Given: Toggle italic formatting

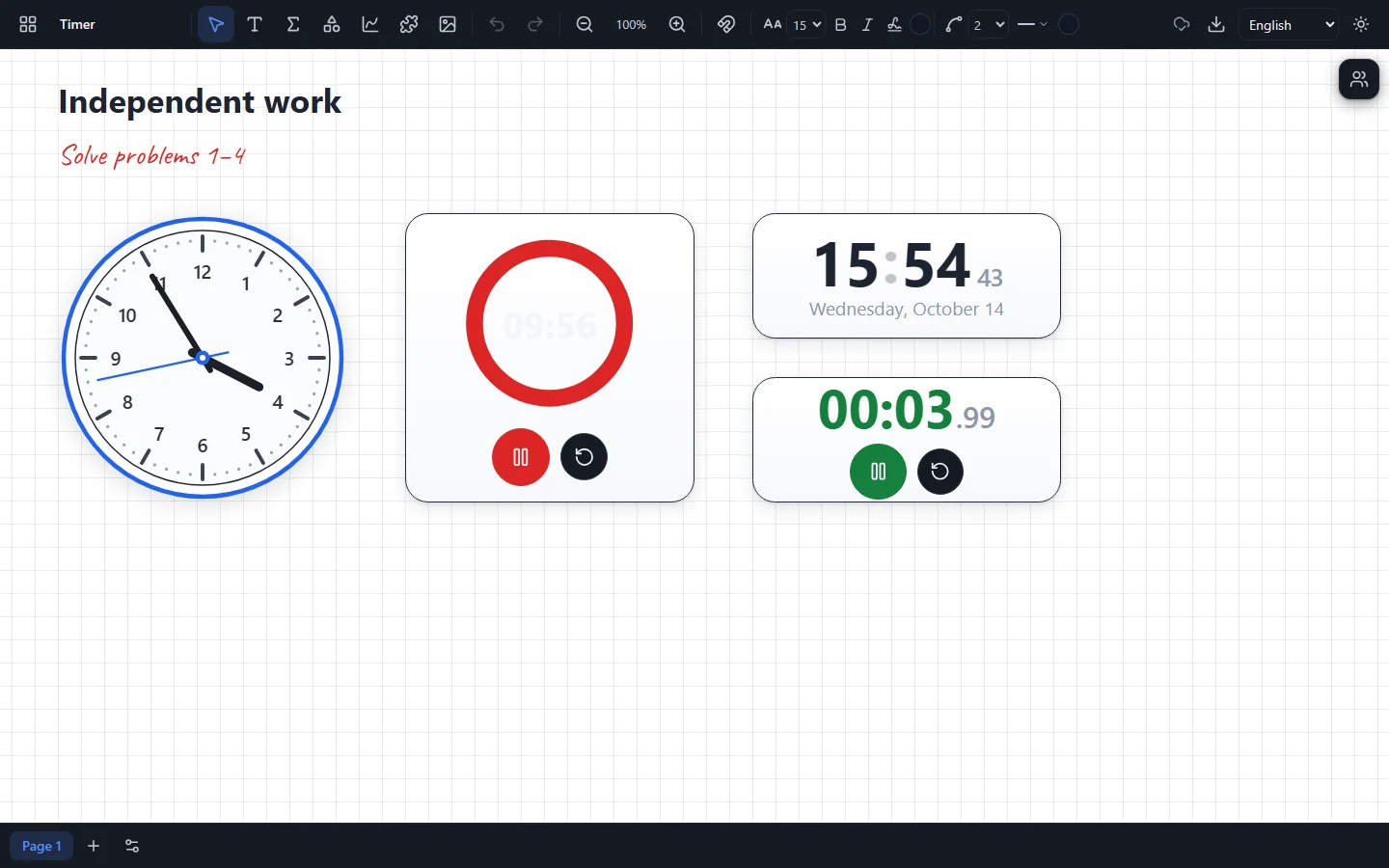Looking at the screenshot, I should click(867, 24).
